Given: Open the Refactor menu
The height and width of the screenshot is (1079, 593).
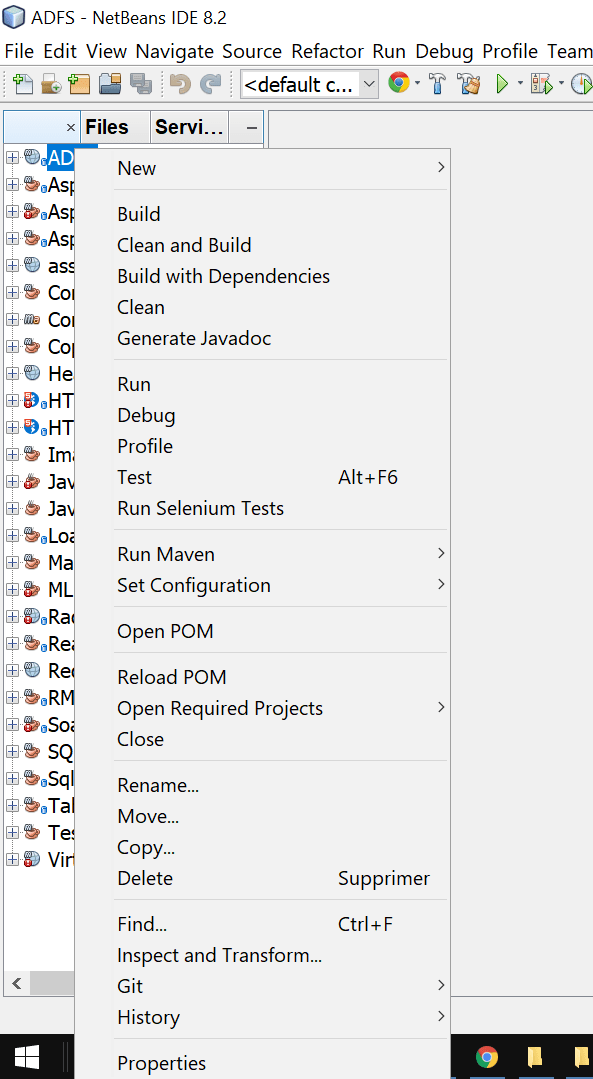Looking at the screenshot, I should pos(327,51).
